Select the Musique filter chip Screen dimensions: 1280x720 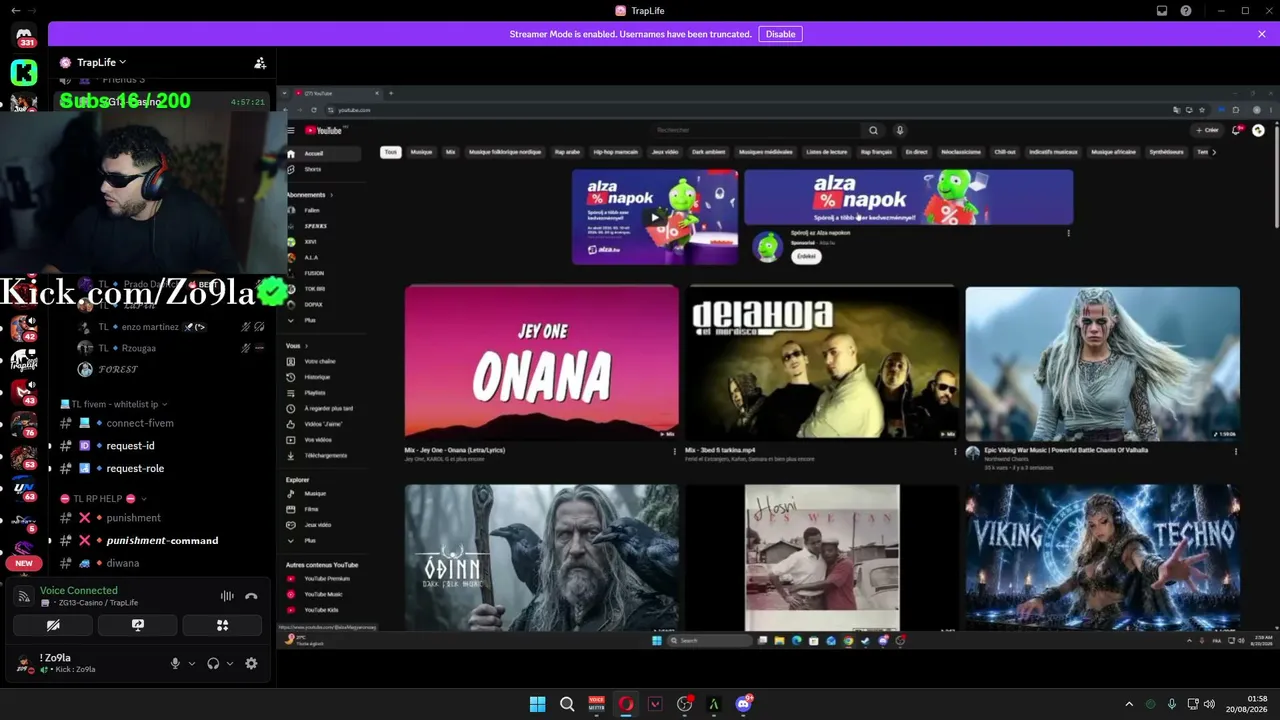421,152
